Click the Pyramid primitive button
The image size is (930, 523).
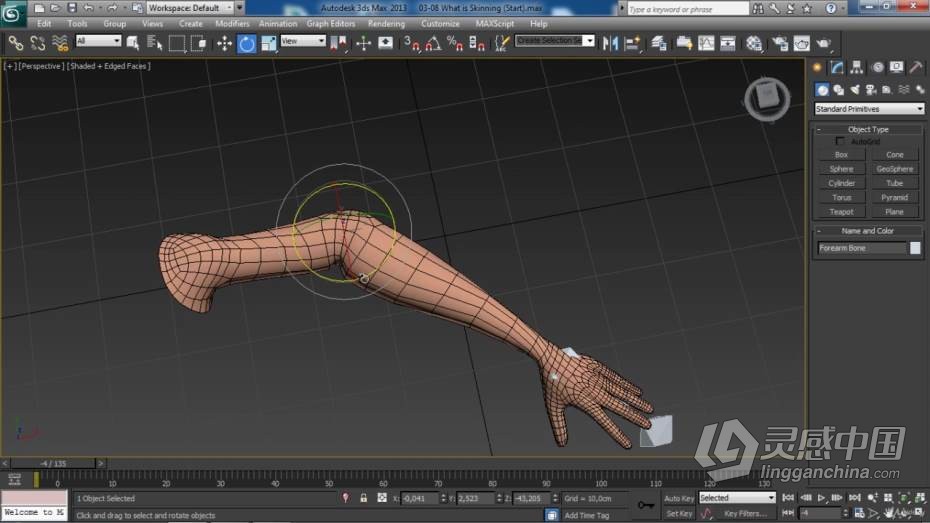point(894,197)
